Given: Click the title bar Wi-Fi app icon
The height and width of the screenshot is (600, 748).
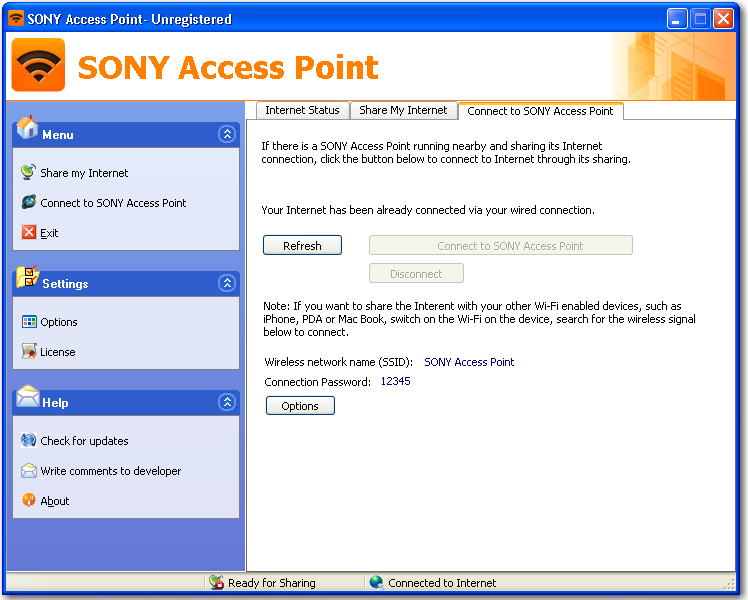Looking at the screenshot, I should click(16, 19).
